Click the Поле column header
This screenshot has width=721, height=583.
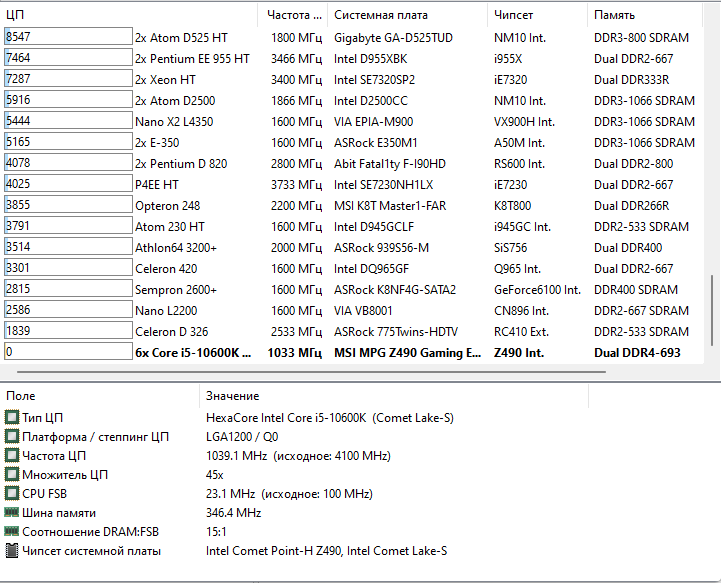pos(99,396)
